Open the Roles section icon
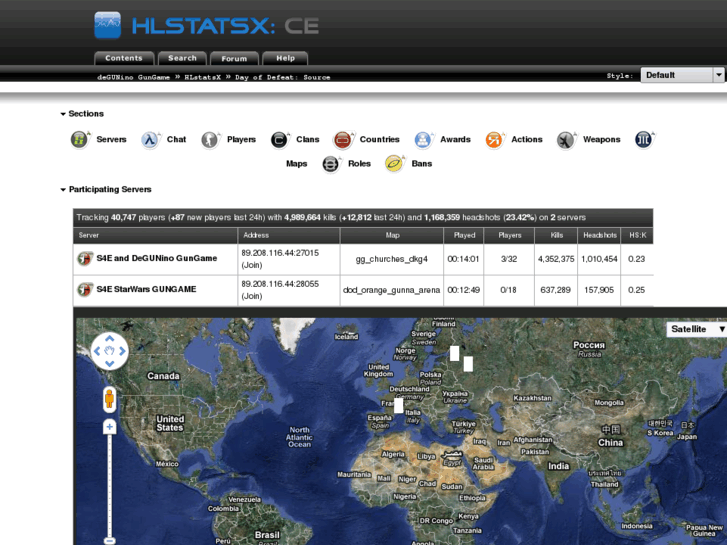Viewport: 727px width, 545px height. [331, 164]
